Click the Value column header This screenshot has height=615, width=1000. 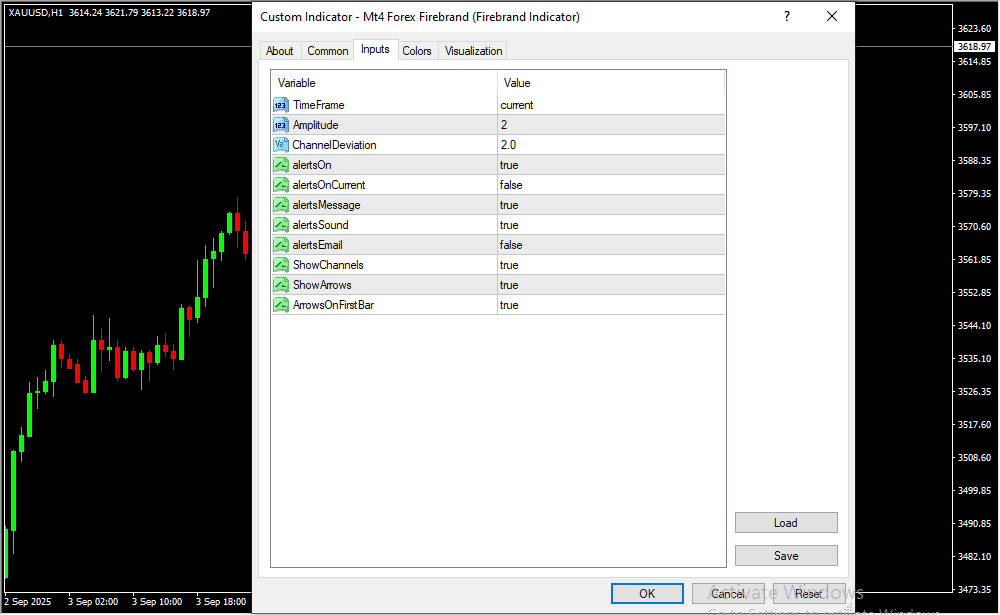(x=610, y=83)
